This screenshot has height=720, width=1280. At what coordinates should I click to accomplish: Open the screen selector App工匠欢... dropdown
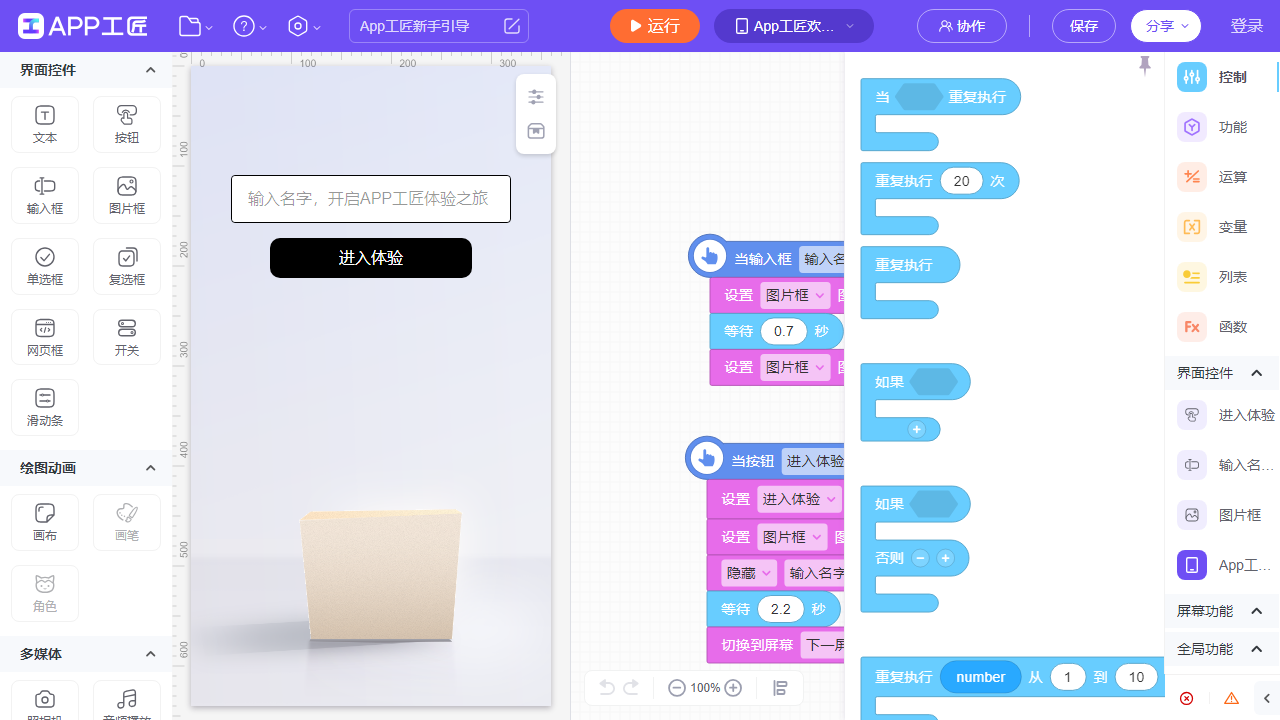click(794, 26)
